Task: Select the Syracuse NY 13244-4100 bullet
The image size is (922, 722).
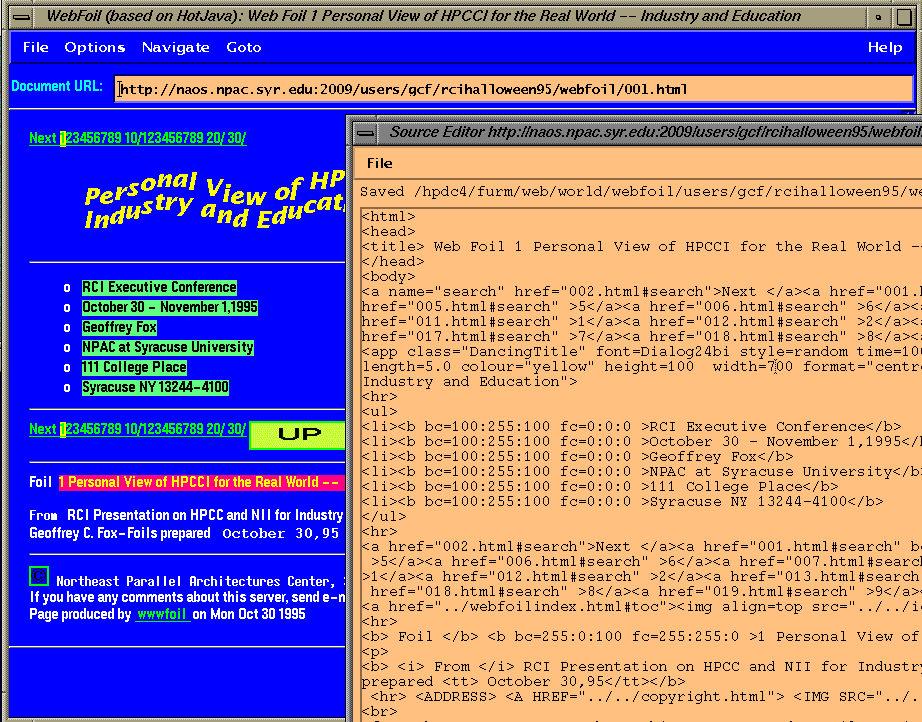Action: [155, 387]
